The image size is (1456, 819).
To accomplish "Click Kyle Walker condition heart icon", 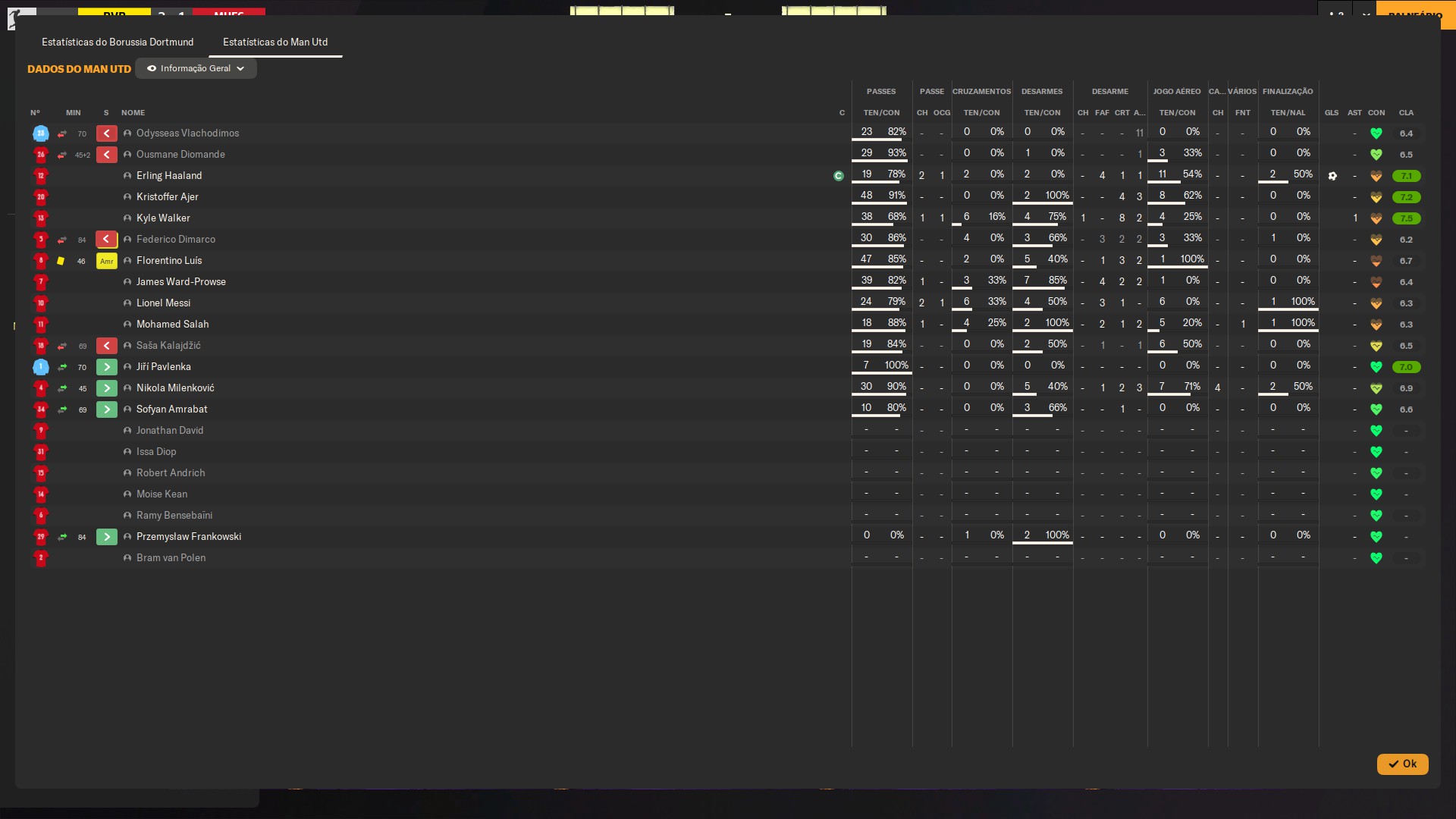I will tap(1376, 218).
